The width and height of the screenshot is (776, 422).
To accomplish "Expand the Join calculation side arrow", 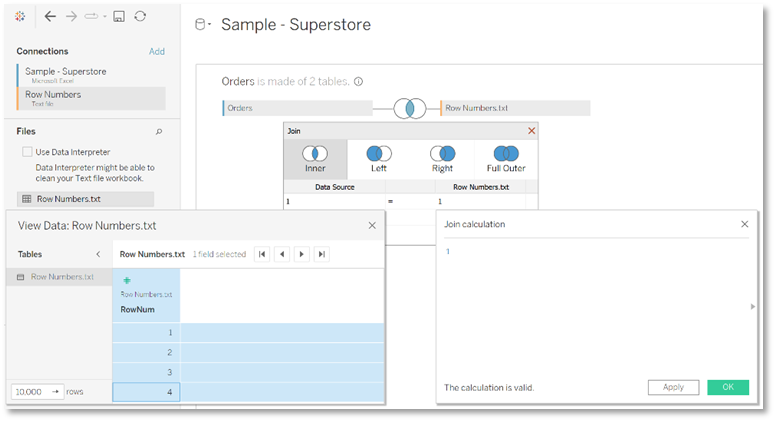I will (x=752, y=306).
